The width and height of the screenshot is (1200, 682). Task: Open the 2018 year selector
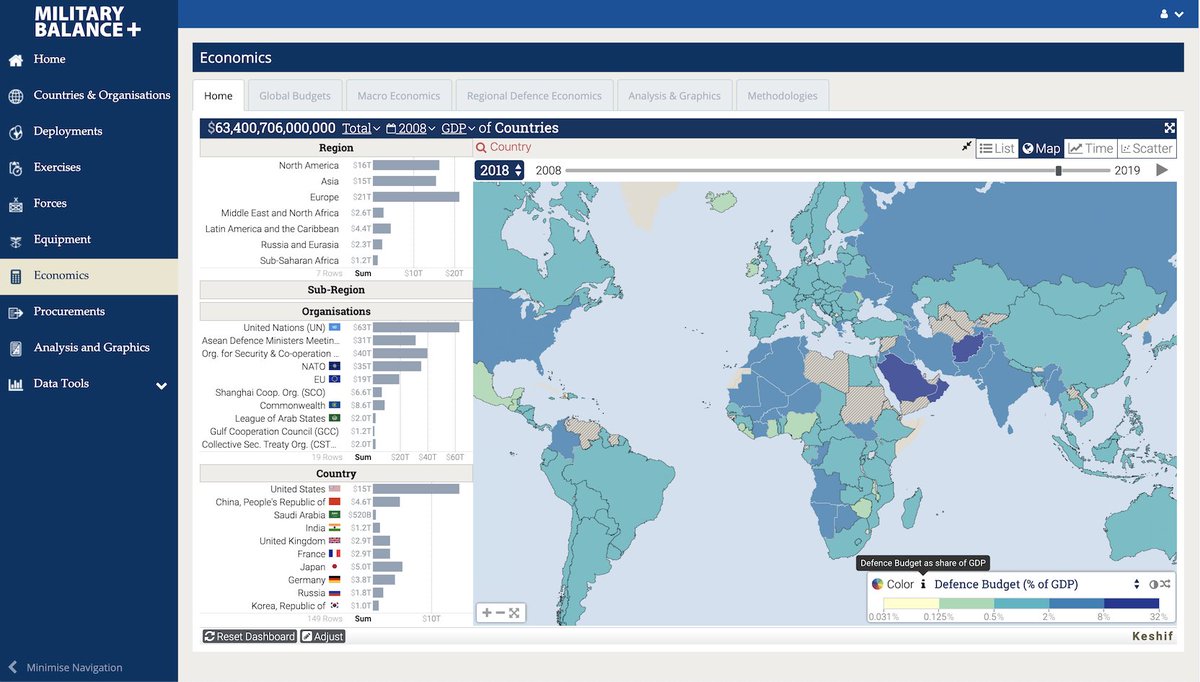[x=500, y=170]
